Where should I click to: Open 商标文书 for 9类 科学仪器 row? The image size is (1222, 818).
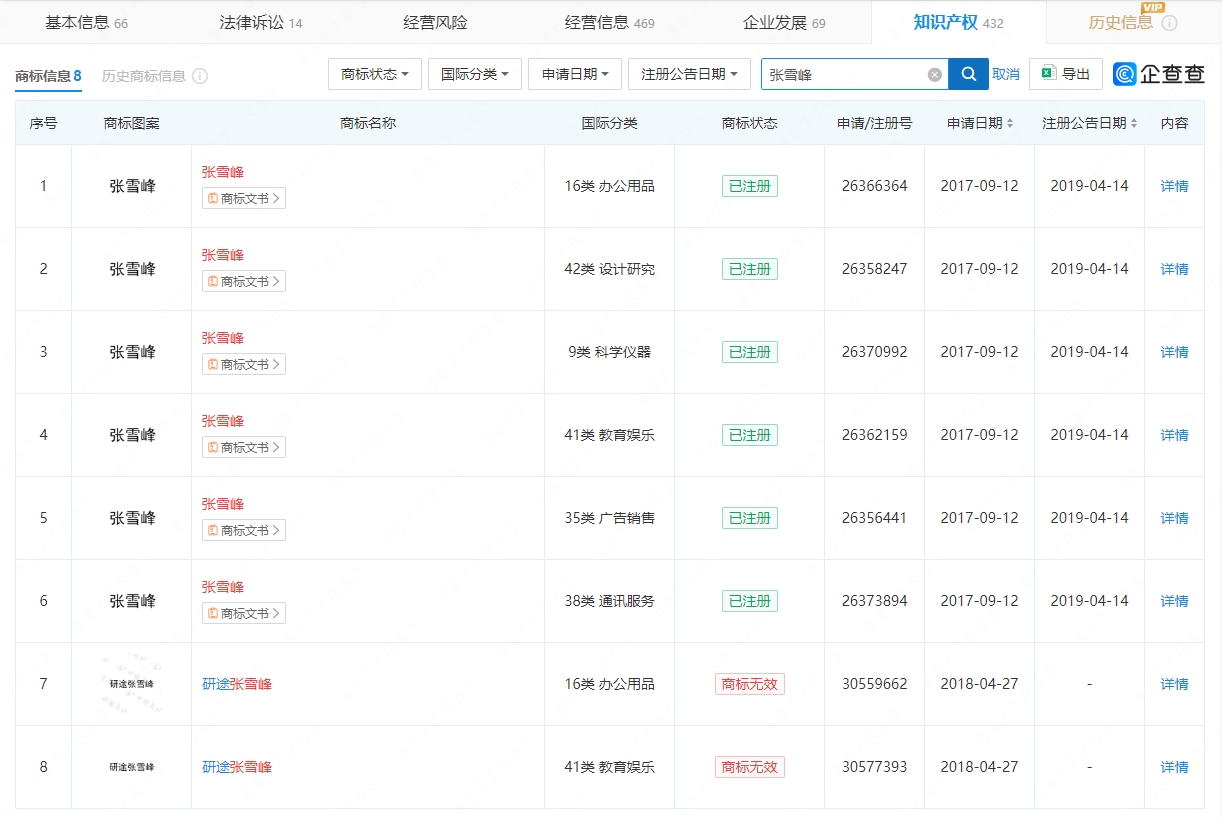tap(244, 364)
